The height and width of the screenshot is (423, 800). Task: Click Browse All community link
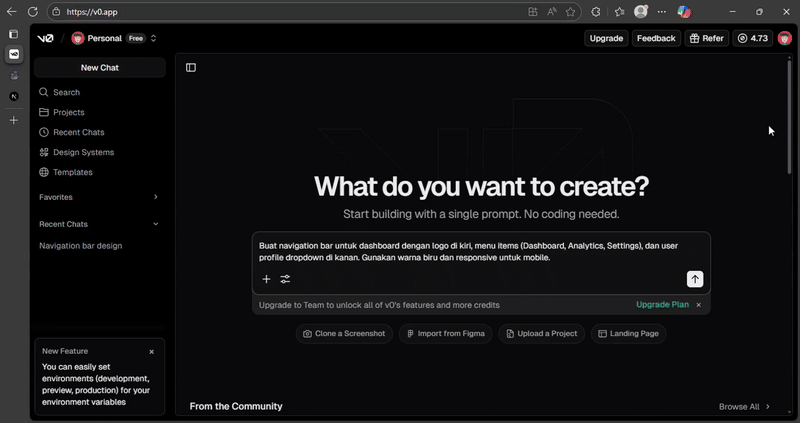(744, 407)
